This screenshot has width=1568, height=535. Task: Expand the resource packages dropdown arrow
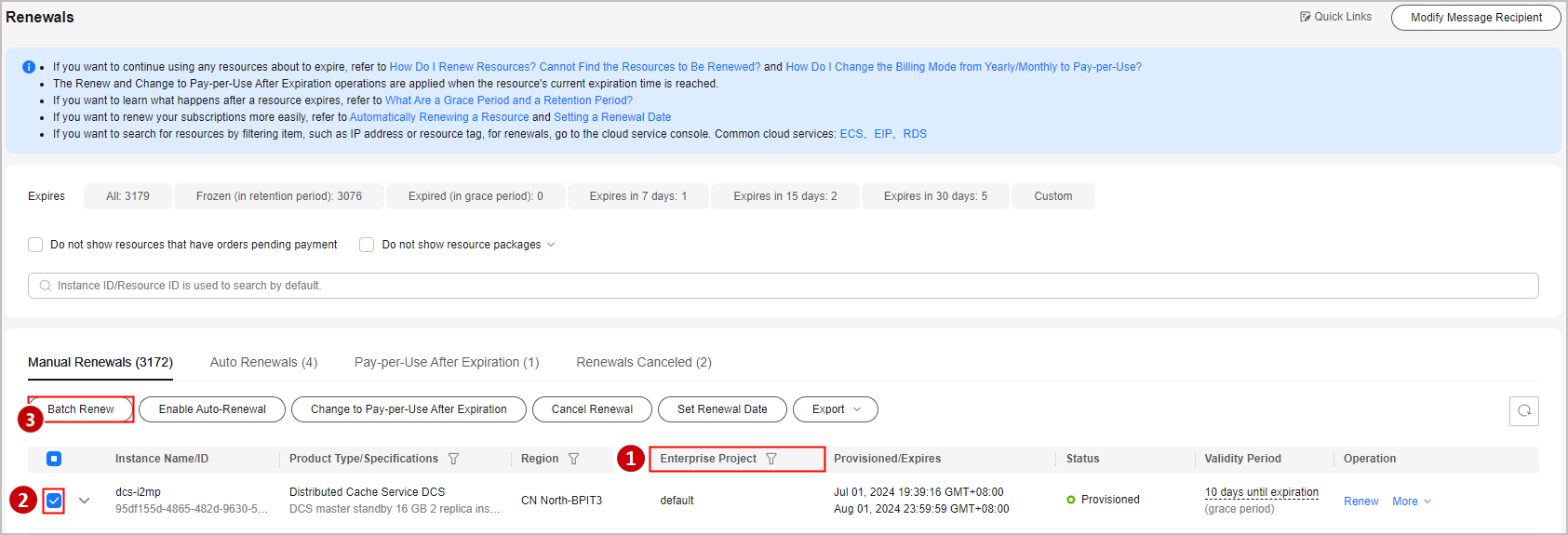(x=551, y=245)
